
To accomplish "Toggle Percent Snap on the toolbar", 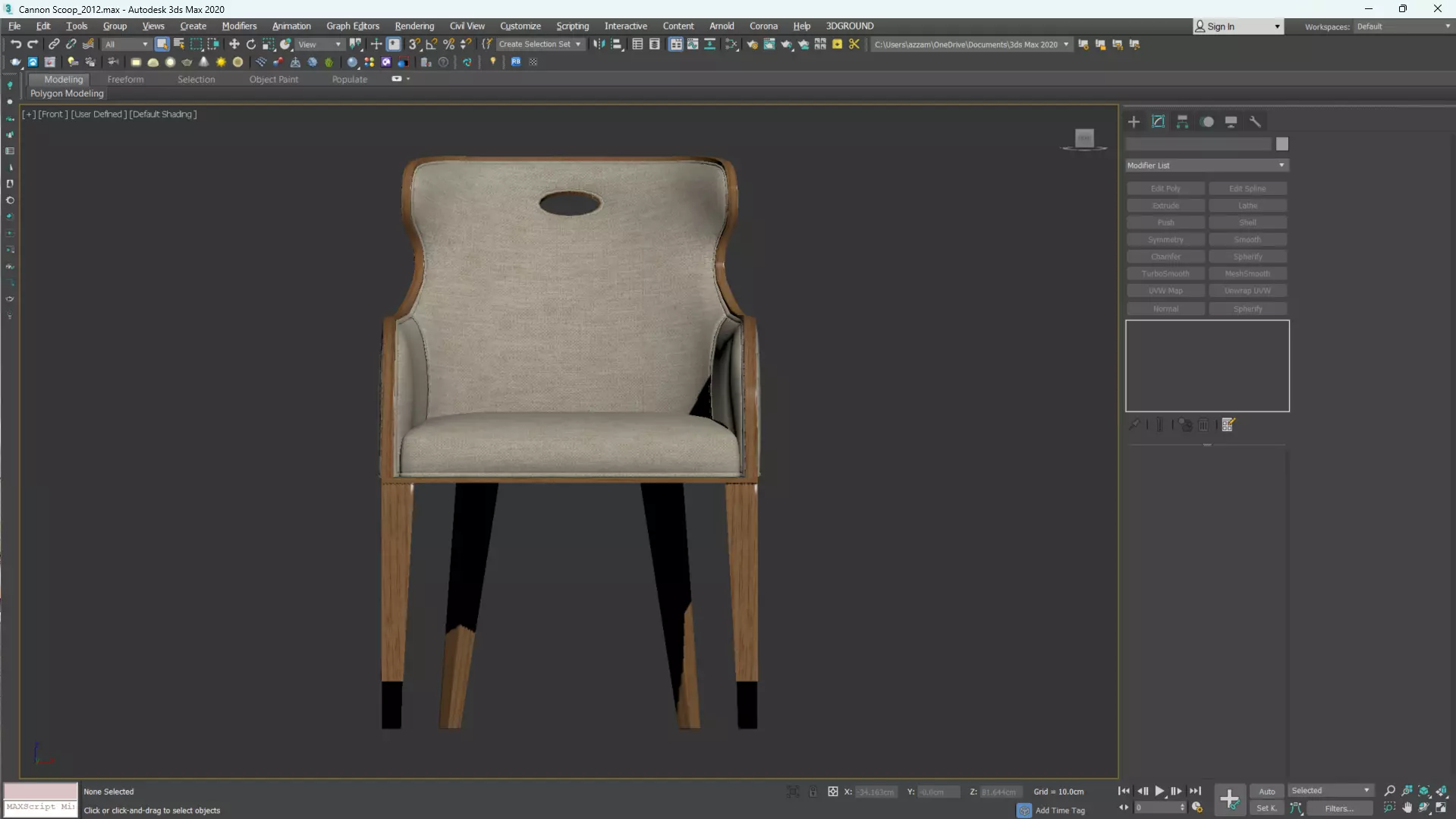I will 448,44.
